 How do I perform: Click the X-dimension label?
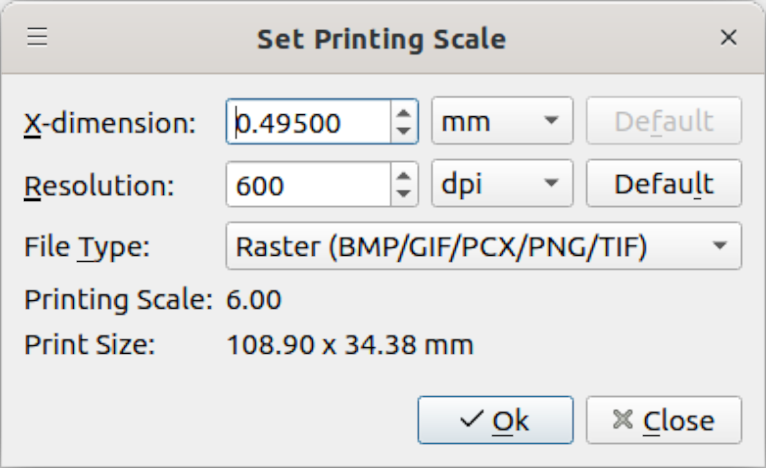[x=110, y=123]
